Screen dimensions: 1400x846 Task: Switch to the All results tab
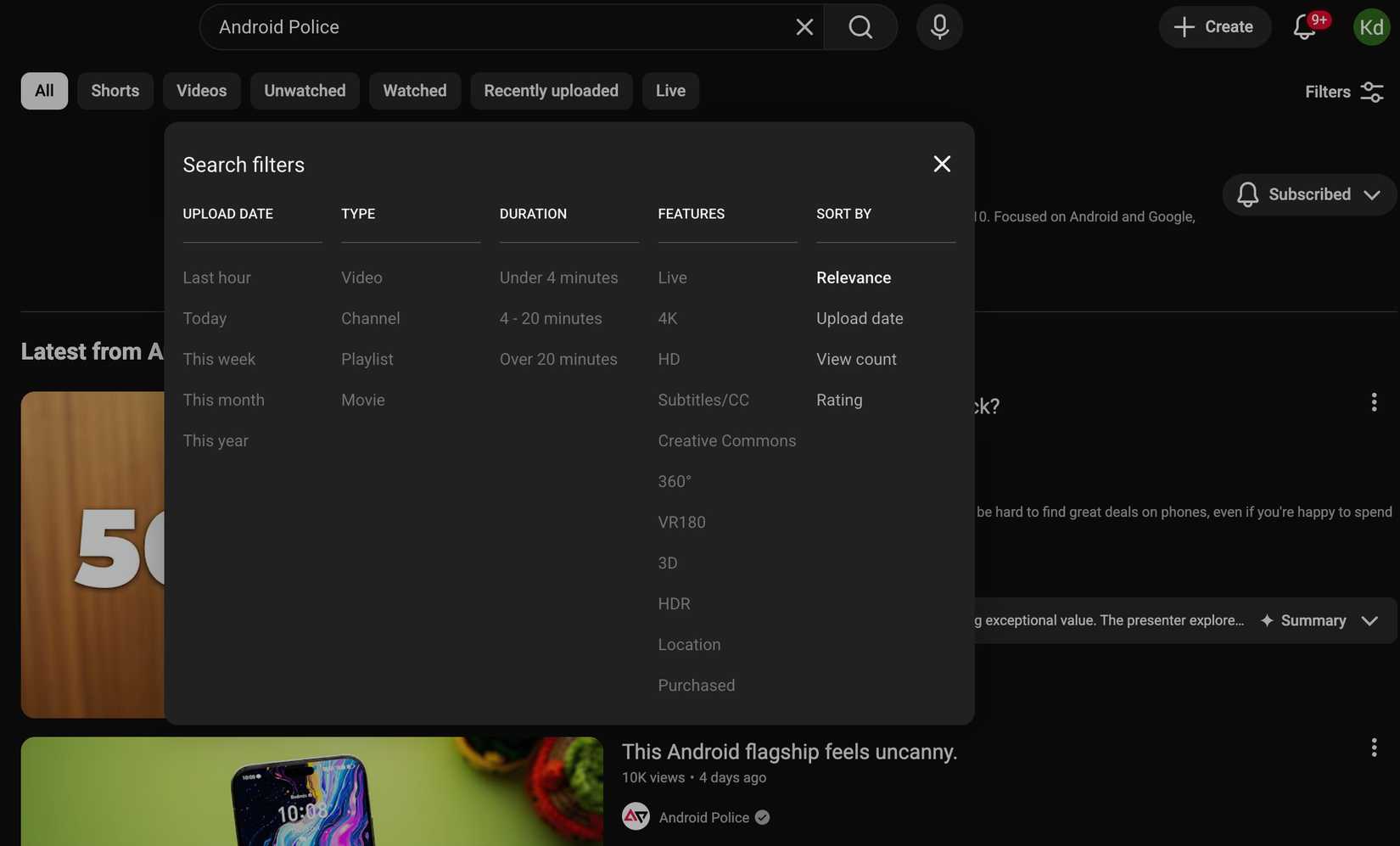pos(43,91)
